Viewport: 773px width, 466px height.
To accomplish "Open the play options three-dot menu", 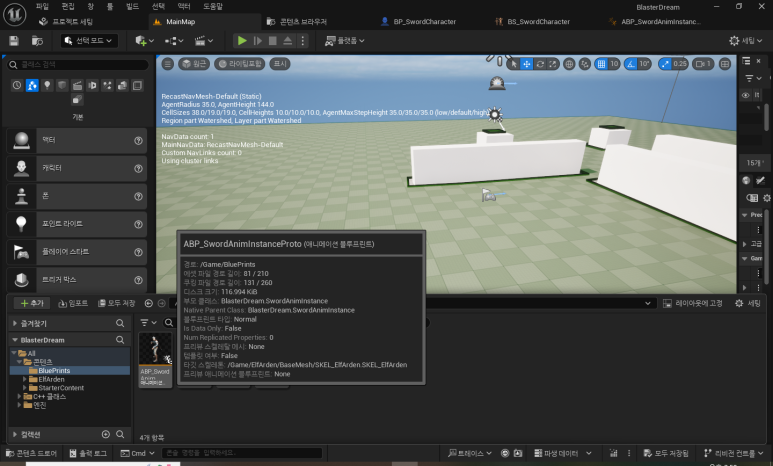I will [303, 41].
